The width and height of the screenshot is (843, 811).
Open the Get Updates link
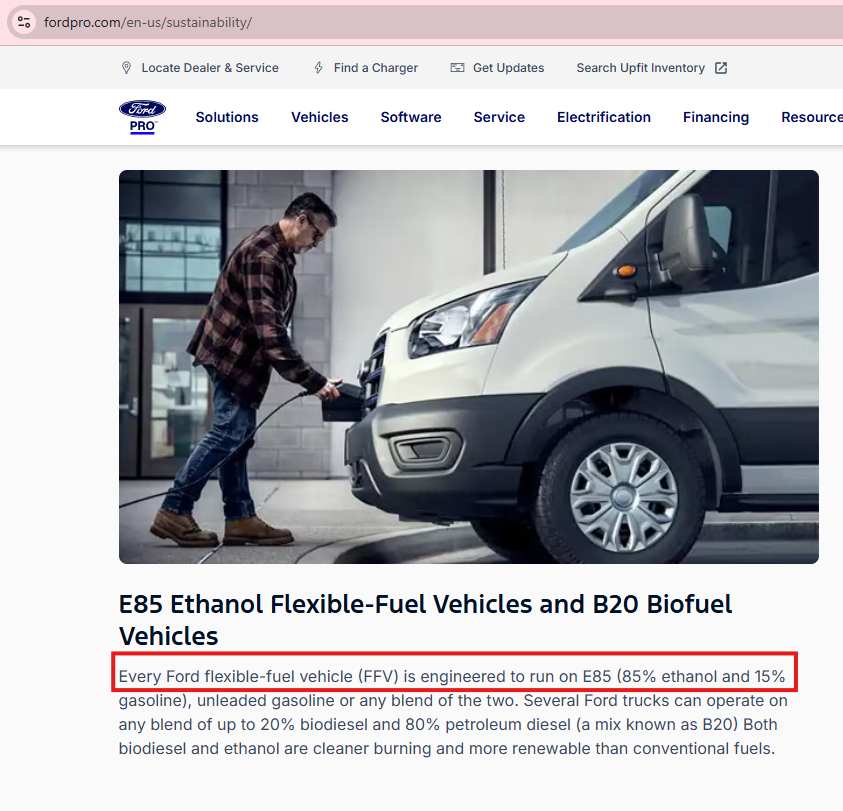click(x=508, y=68)
